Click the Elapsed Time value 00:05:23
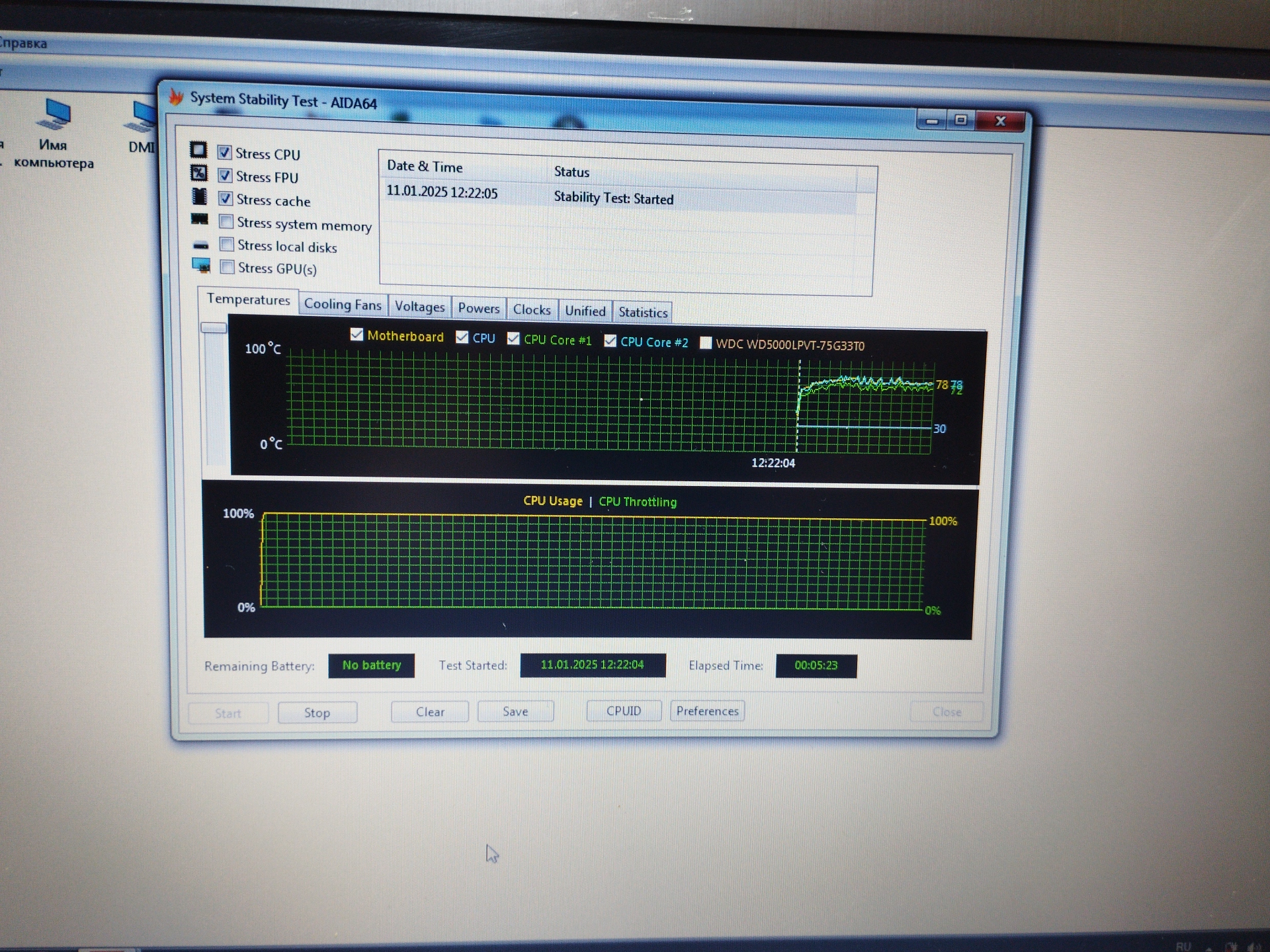This screenshot has height=952, width=1270. click(x=816, y=666)
